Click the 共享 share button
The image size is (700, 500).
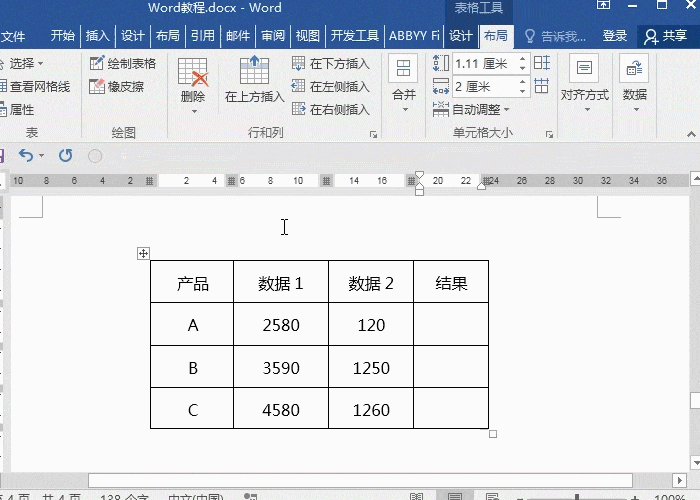point(666,36)
